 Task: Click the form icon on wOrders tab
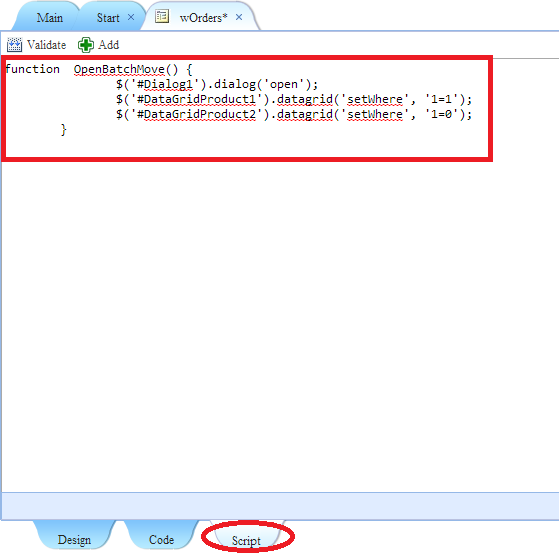coord(162,16)
